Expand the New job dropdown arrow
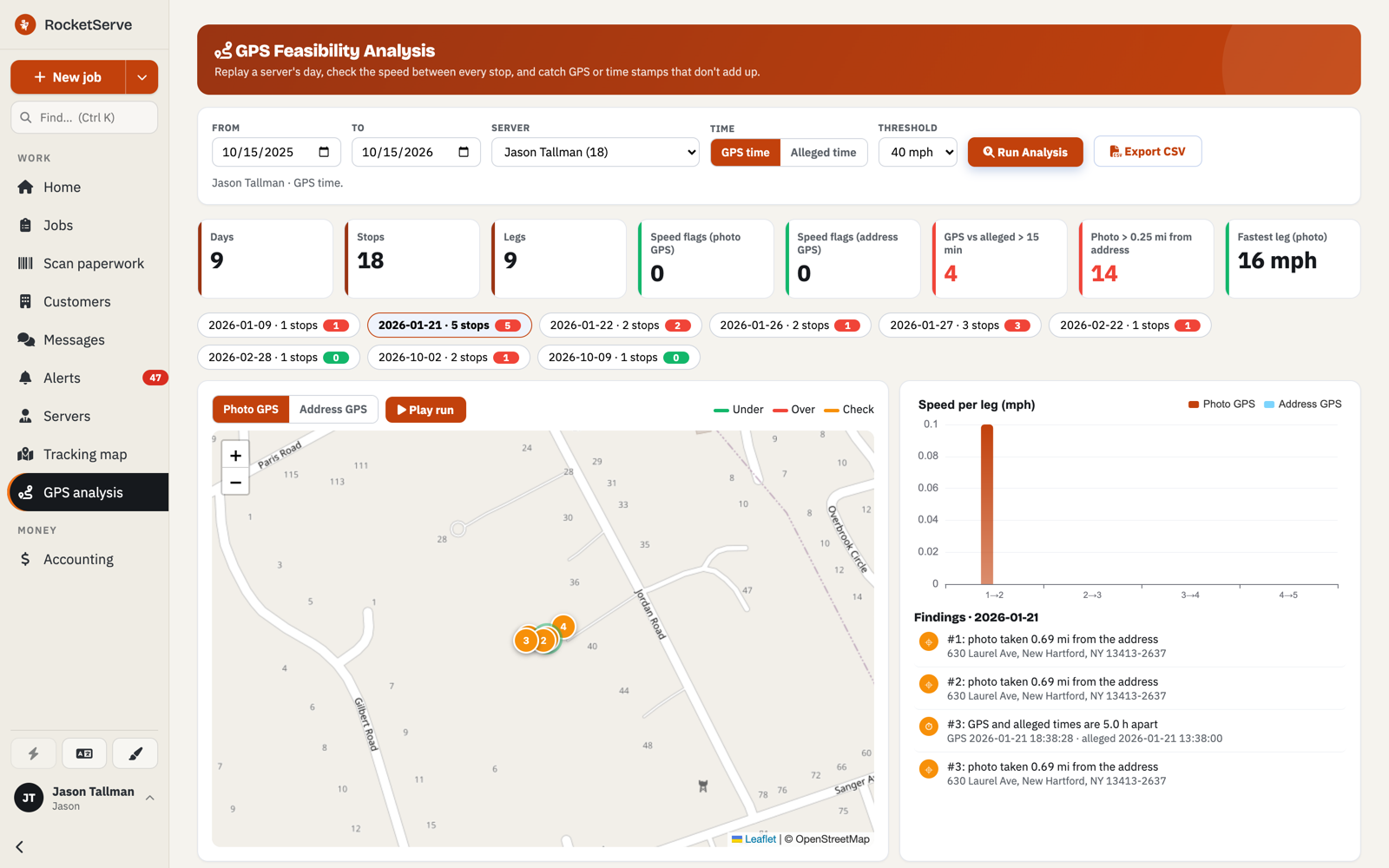1389x868 pixels. point(142,77)
